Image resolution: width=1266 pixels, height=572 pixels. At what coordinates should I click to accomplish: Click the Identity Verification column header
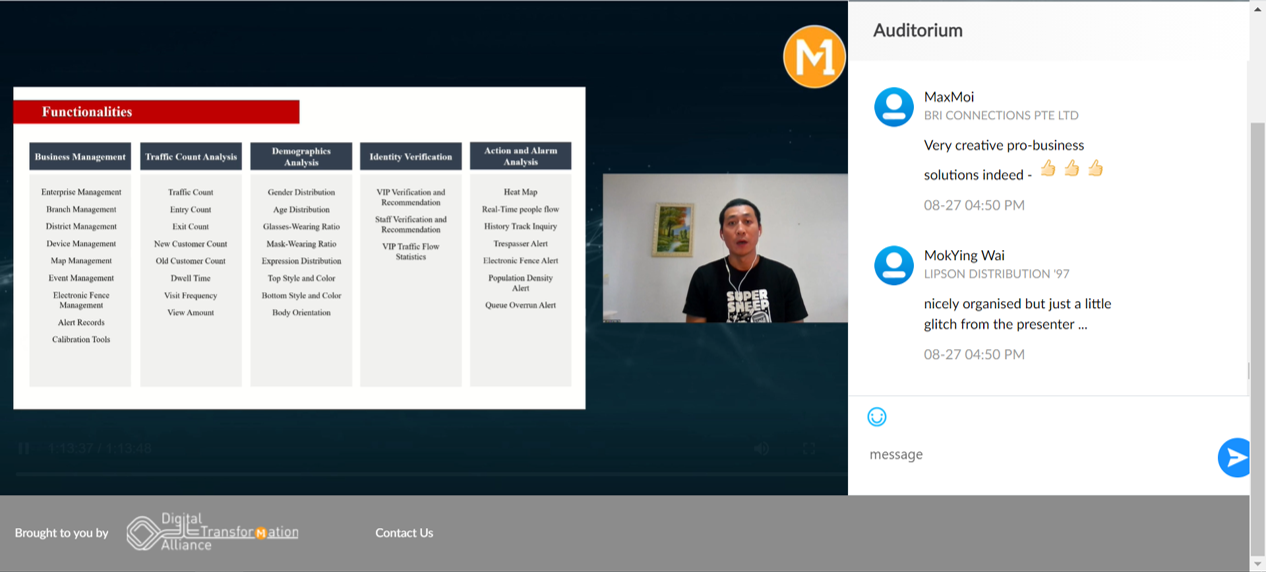point(411,156)
